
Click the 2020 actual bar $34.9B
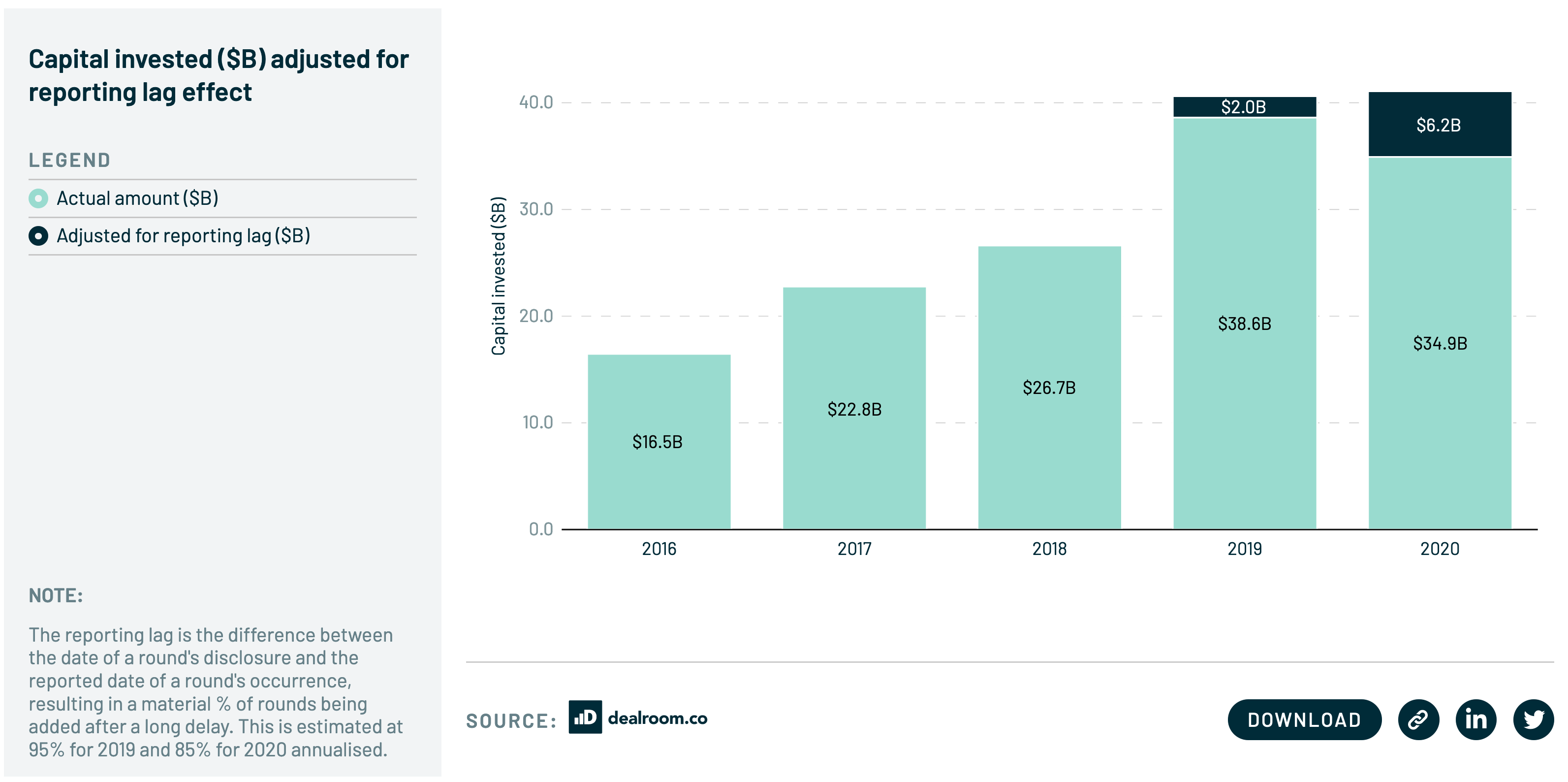pyautogui.click(x=1440, y=343)
